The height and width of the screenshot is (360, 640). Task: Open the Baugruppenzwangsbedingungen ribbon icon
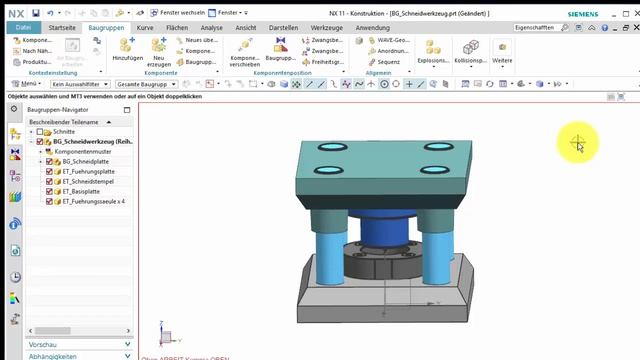(x=280, y=44)
